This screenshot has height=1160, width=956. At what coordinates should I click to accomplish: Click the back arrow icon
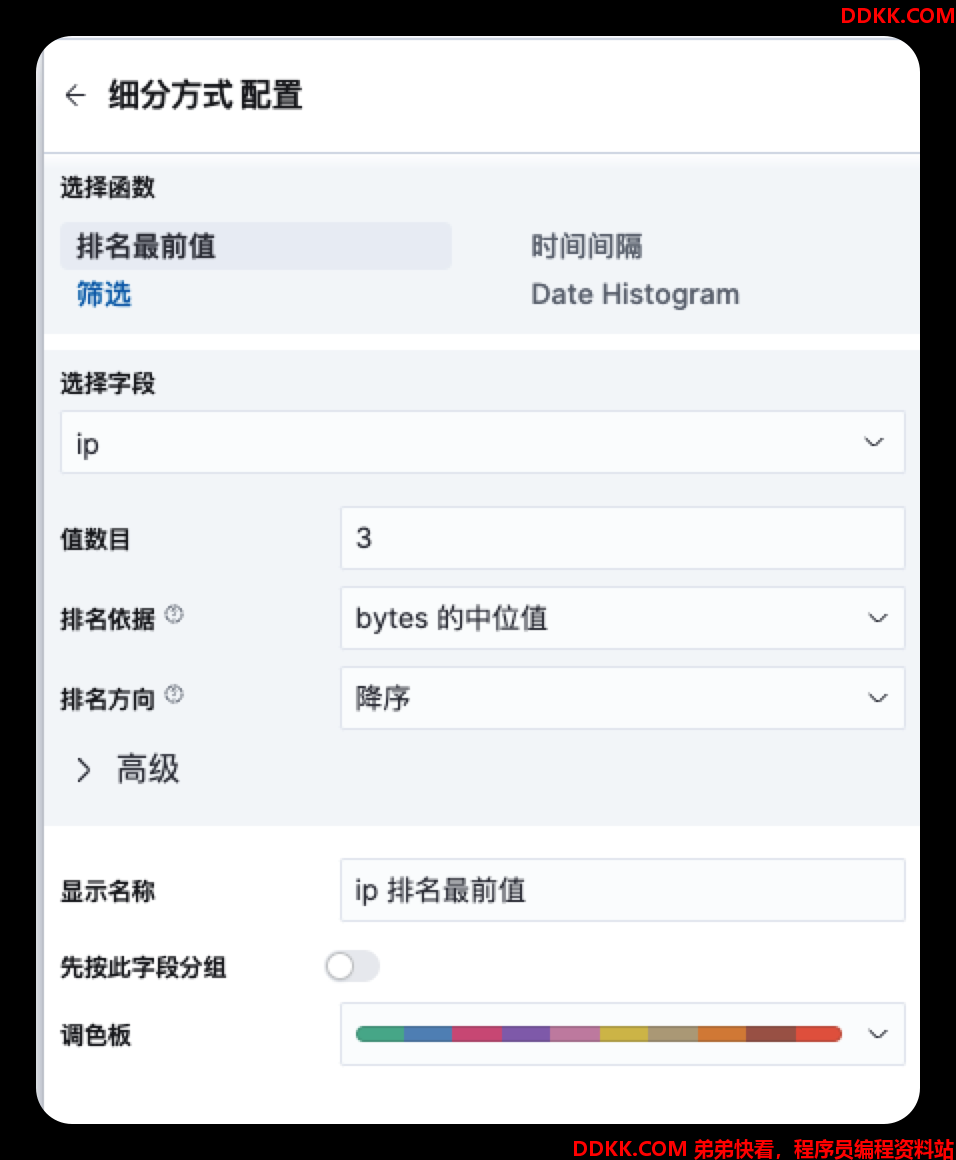click(x=75, y=95)
